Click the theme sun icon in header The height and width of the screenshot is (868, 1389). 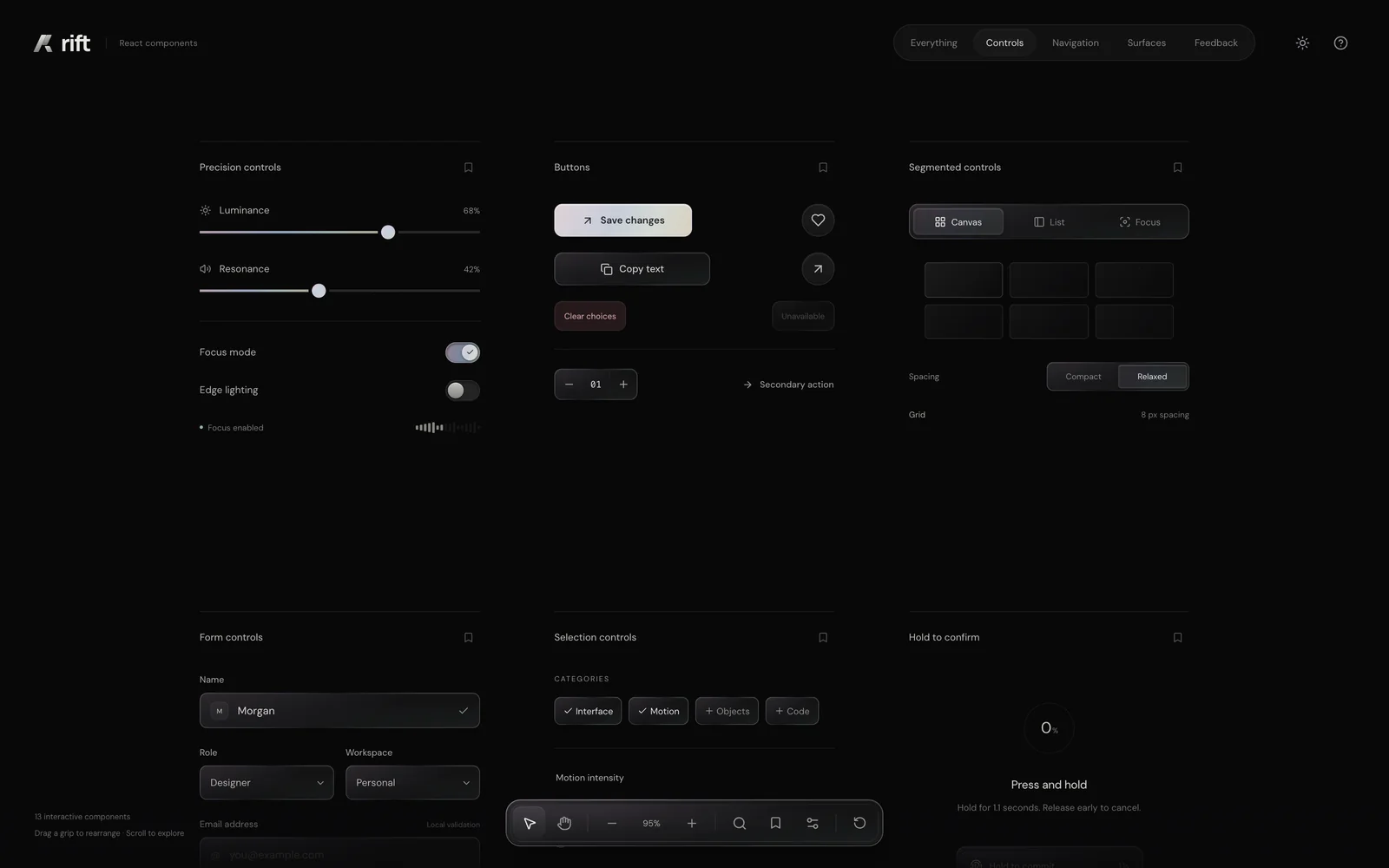click(1302, 43)
